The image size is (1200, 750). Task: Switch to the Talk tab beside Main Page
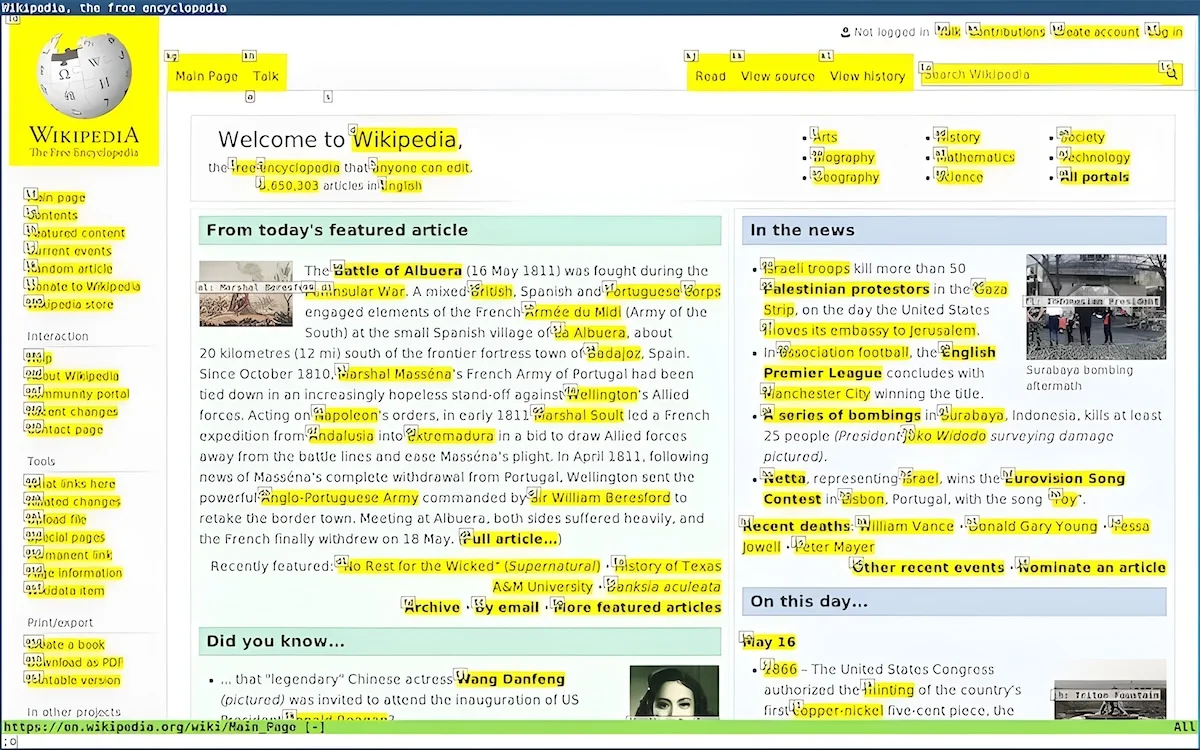[x=266, y=76]
